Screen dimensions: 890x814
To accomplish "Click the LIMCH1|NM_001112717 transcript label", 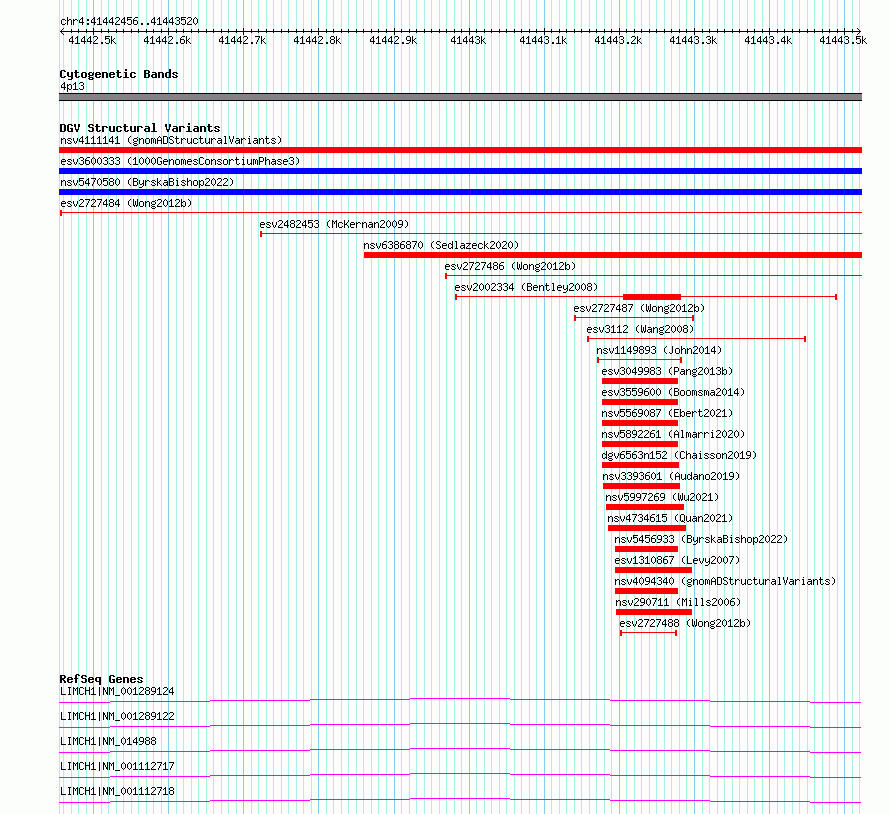I will pos(117,766).
